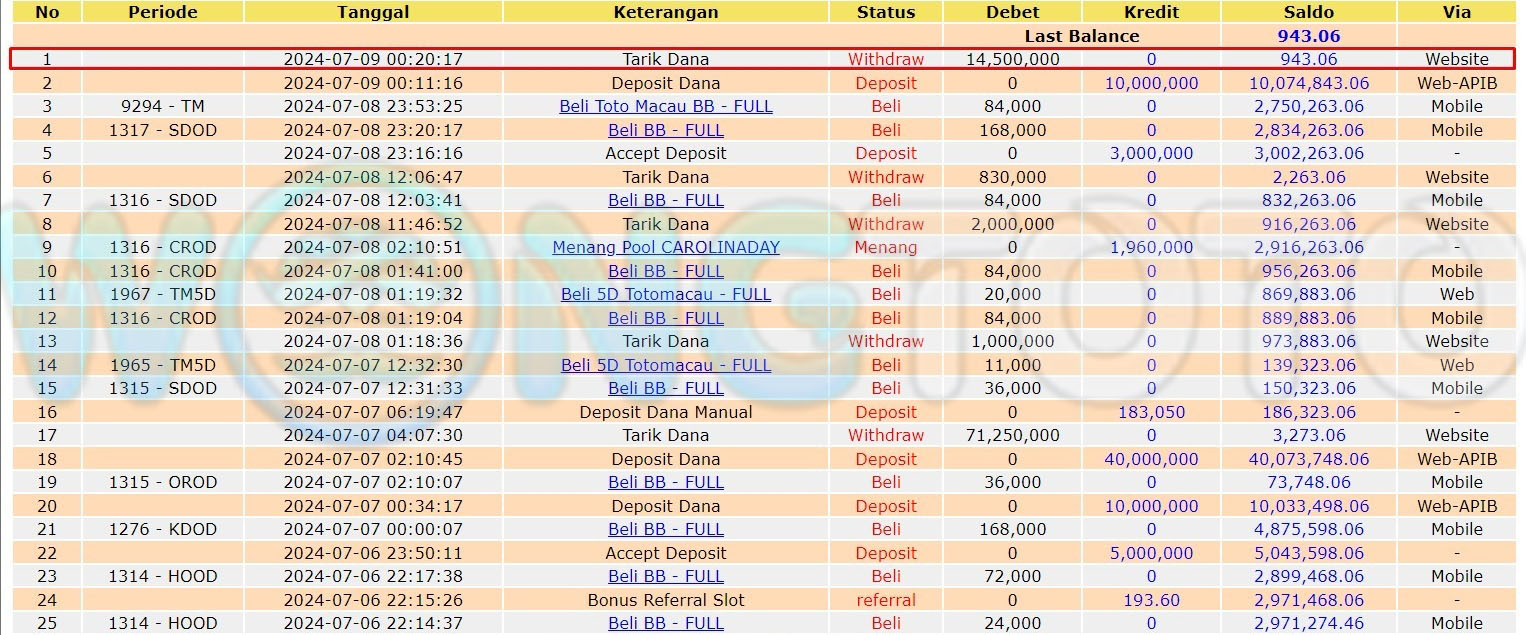
Task: Click the Keterangan column header
Action: [665, 12]
